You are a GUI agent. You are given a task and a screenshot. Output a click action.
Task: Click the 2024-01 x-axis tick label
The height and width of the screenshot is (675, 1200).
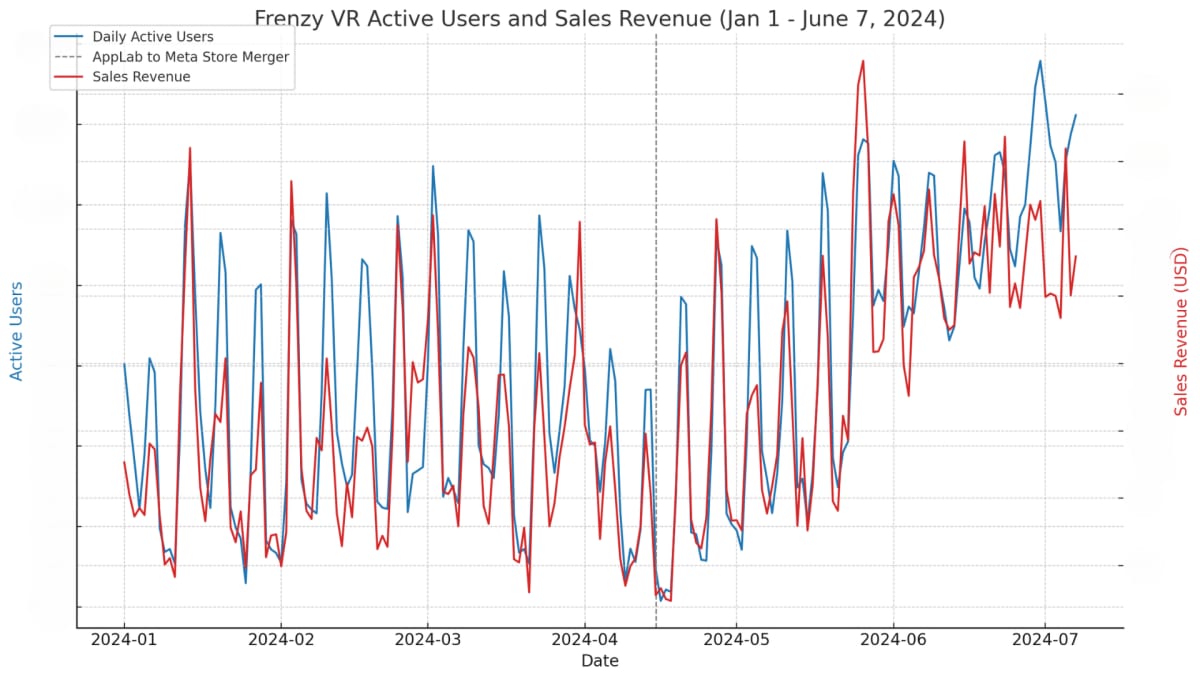tap(124, 639)
